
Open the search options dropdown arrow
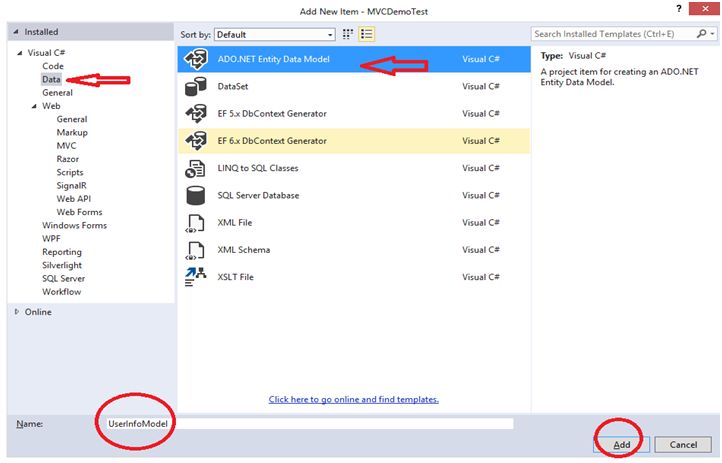click(712, 34)
